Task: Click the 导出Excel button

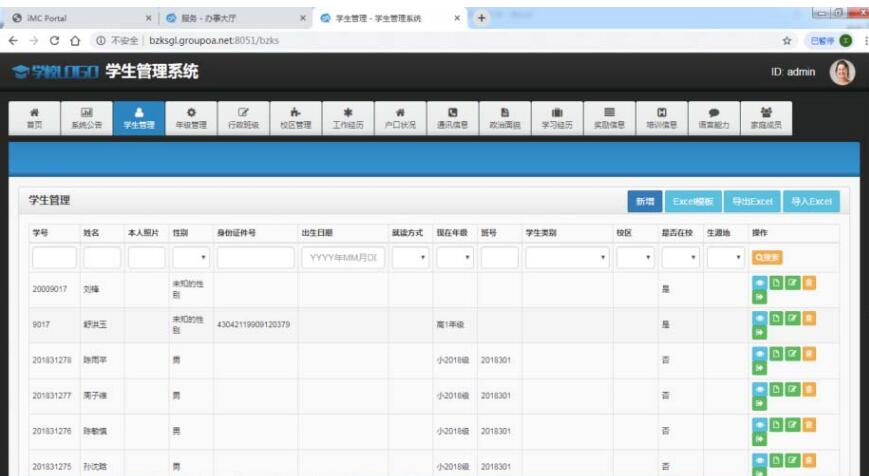Action: point(752,202)
